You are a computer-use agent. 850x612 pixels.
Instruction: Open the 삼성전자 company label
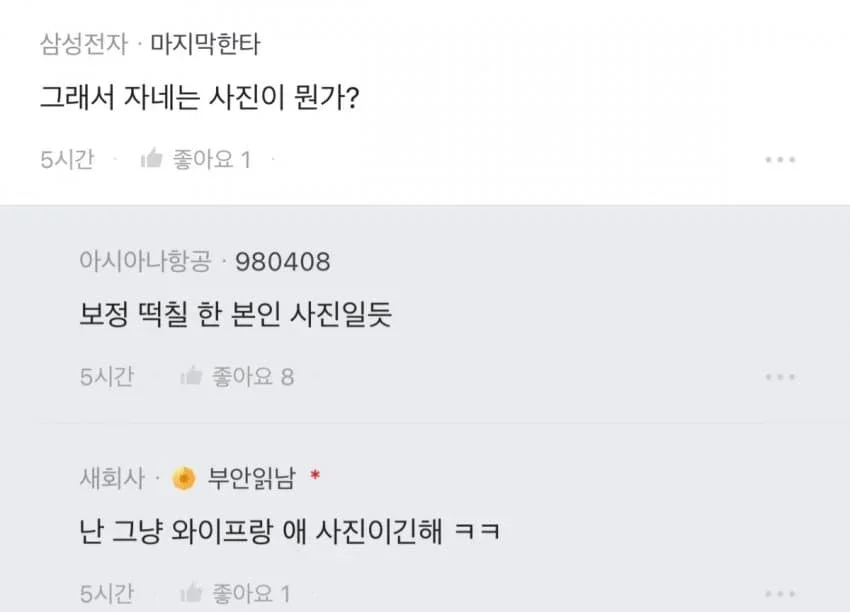(85, 44)
